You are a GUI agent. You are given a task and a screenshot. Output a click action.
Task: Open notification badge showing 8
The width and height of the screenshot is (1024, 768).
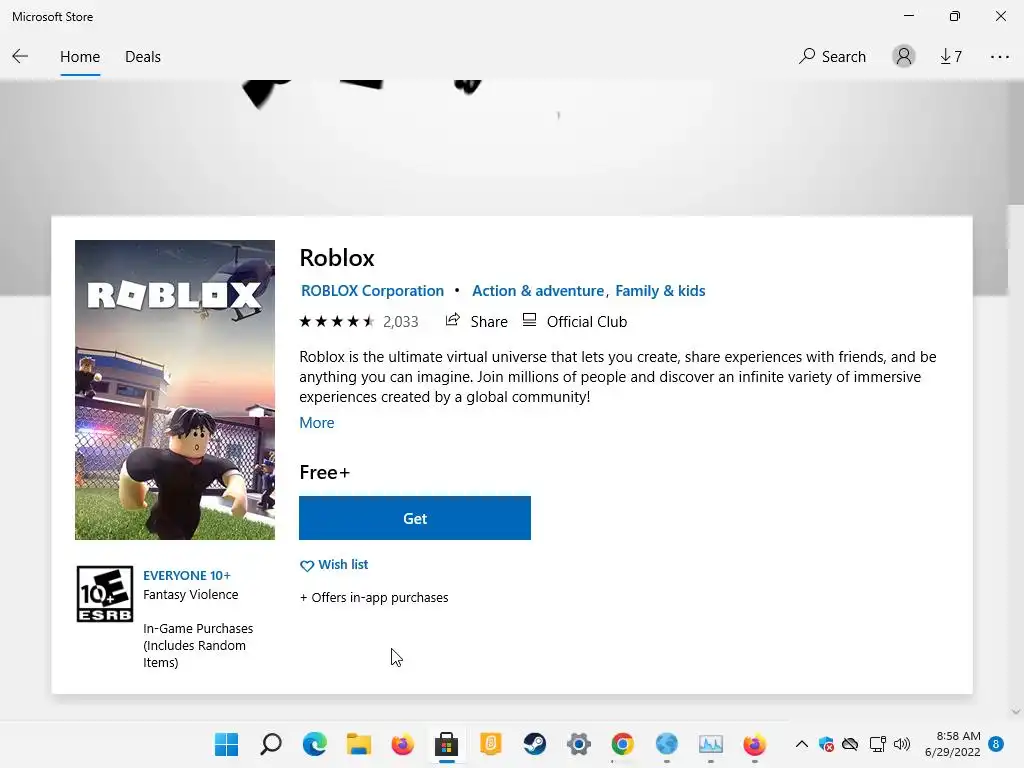[x=996, y=744]
